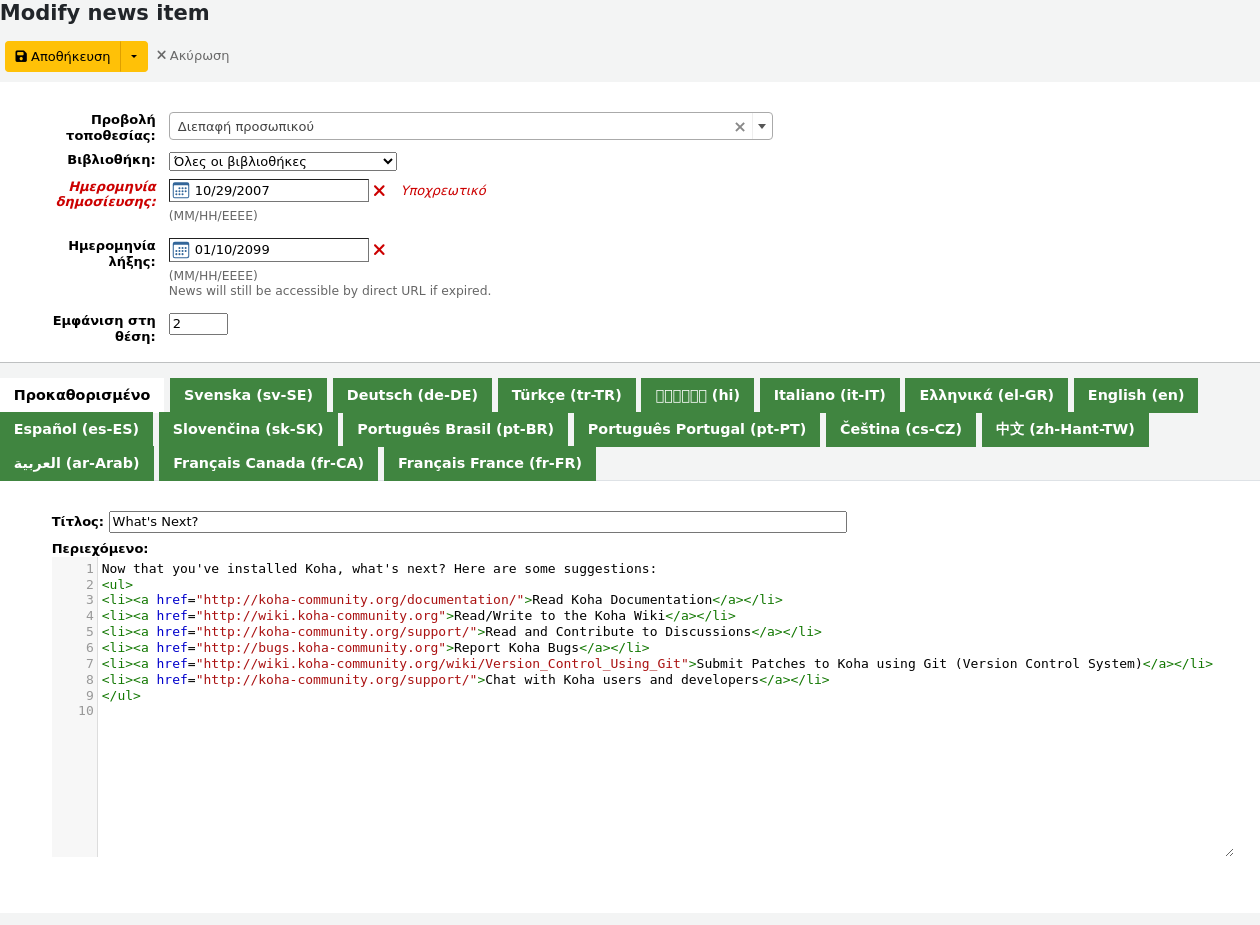Viewport: 1260px width, 925px height.
Task: Switch to Svenska (sv-SE) tab
Action: (248, 395)
